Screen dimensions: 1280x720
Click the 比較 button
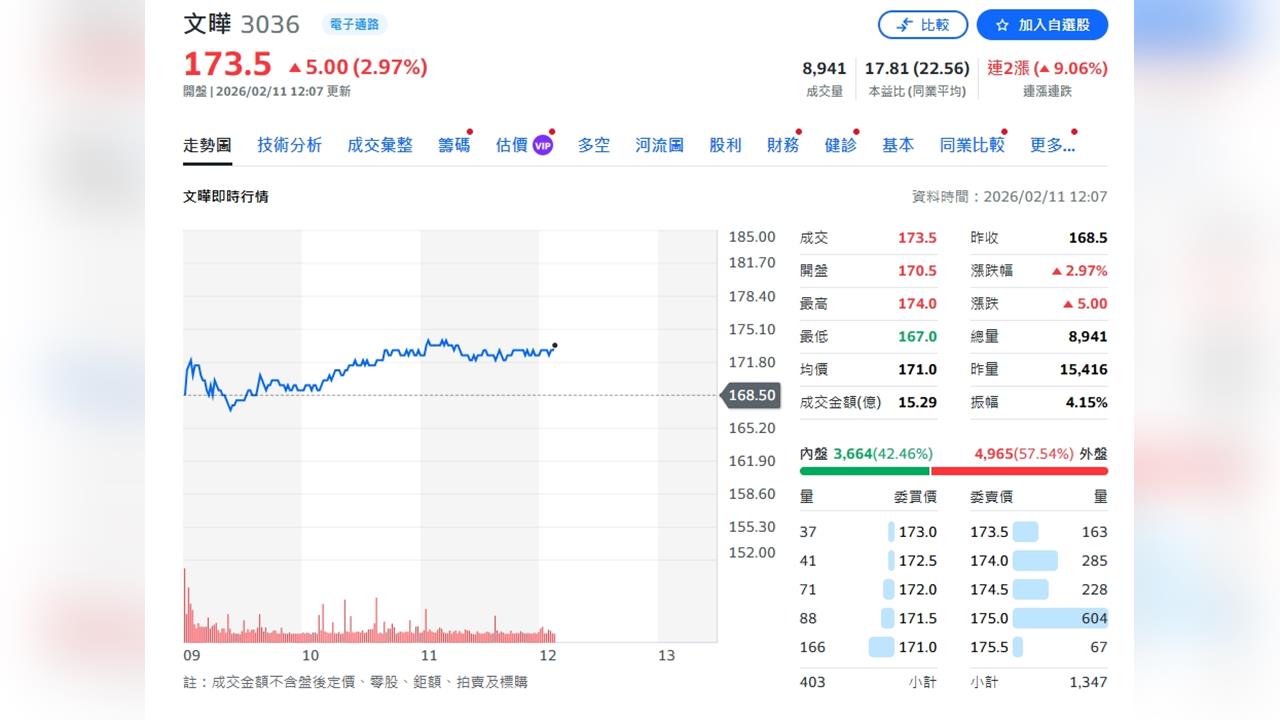922,25
